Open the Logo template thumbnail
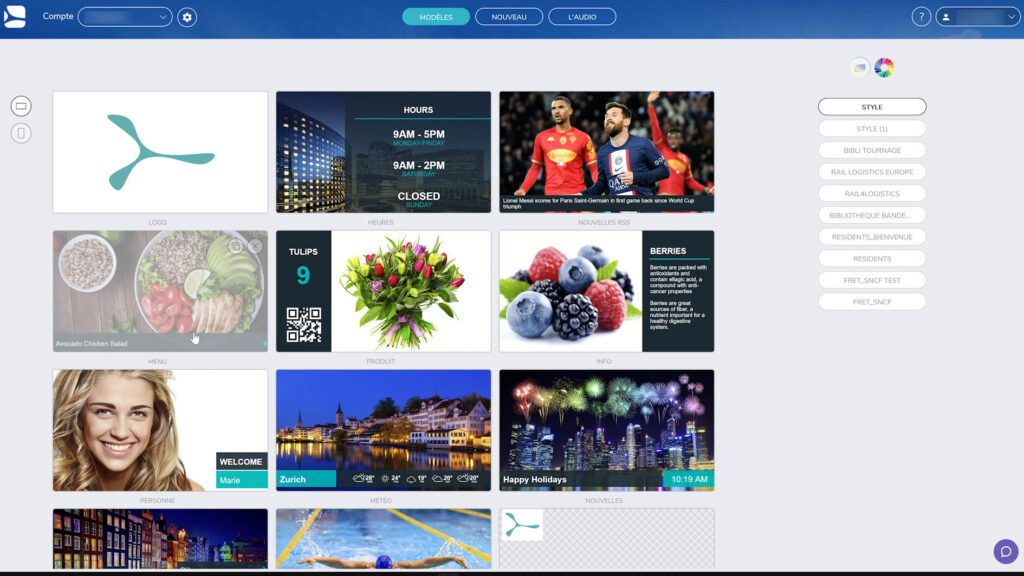 click(x=160, y=152)
